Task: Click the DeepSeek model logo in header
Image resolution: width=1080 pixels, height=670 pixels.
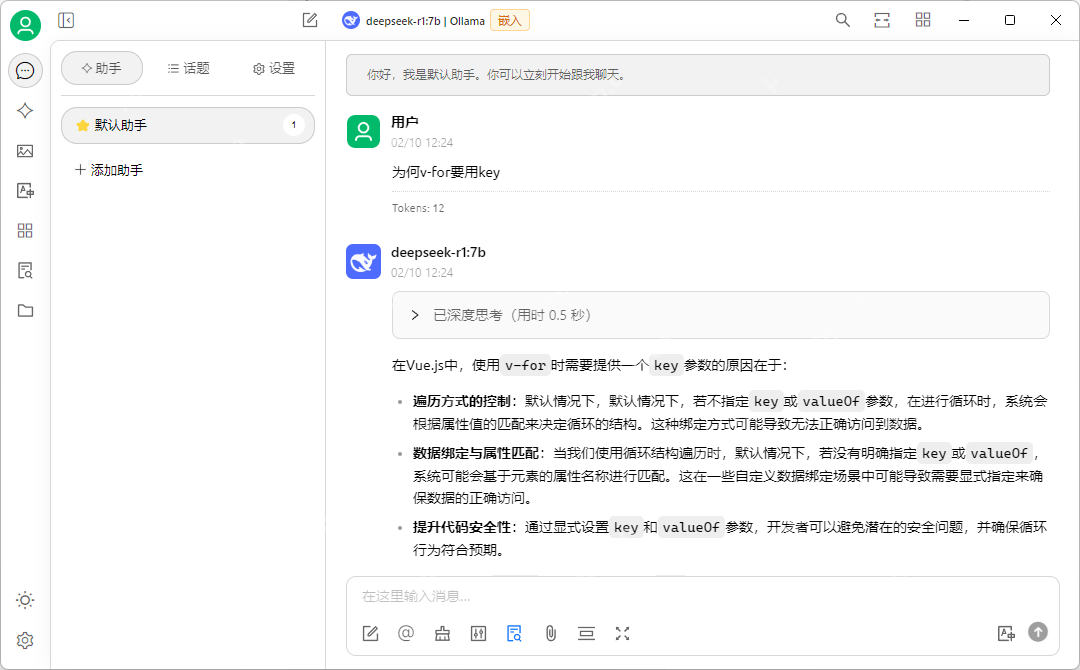Action: (x=351, y=21)
